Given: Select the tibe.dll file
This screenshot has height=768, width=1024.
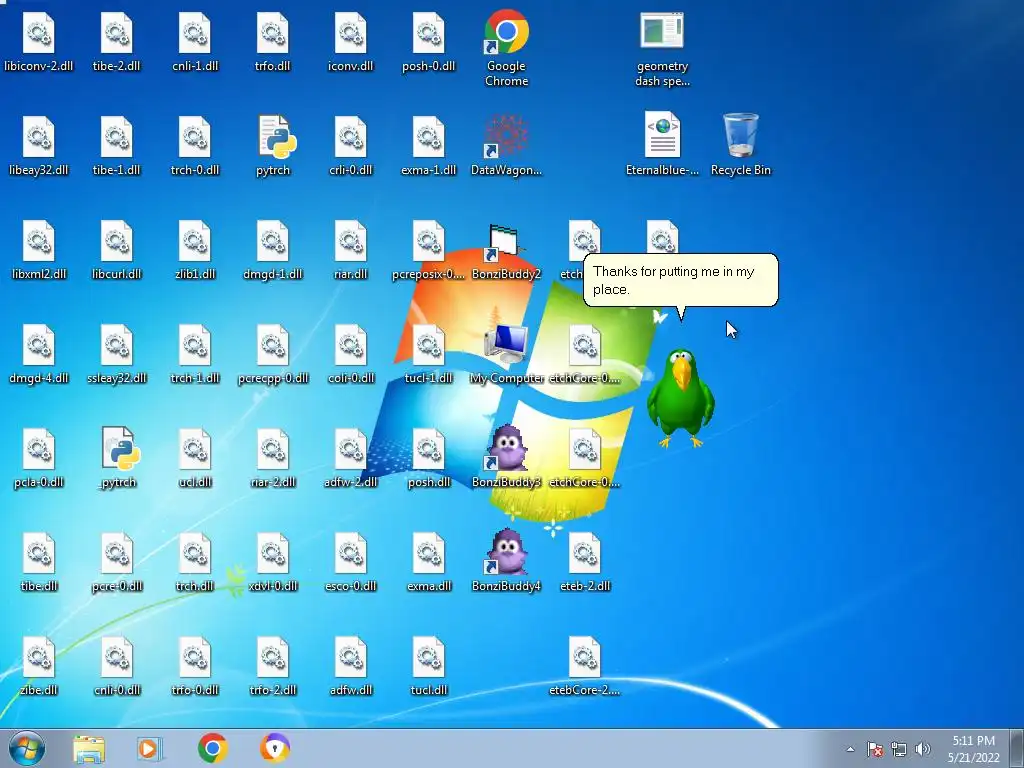Looking at the screenshot, I should coord(39,562).
